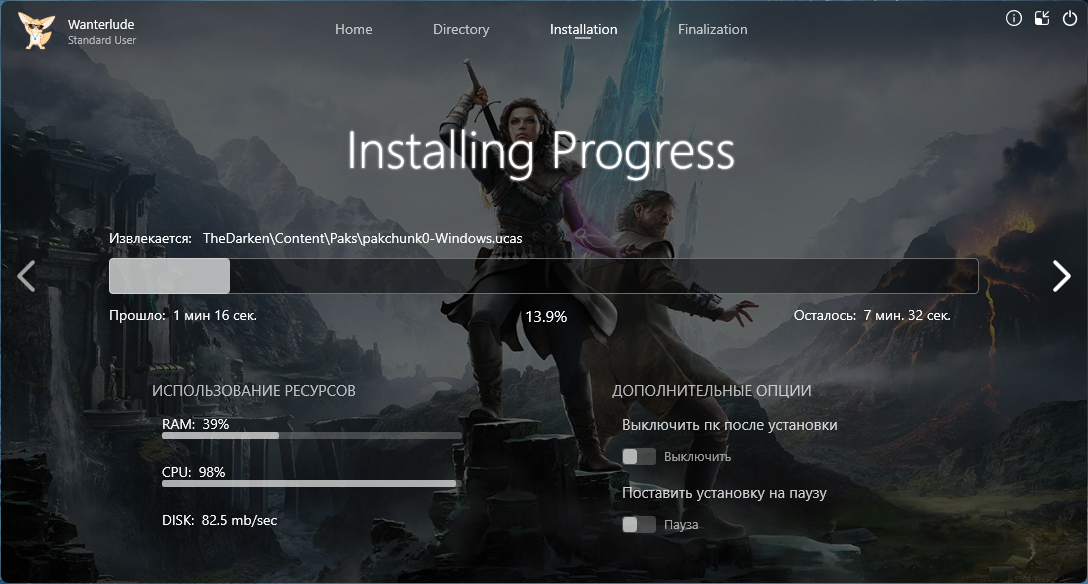Go to next page with right arrow
The height and width of the screenshot is (584, 1088).
tap(1061, 276)
